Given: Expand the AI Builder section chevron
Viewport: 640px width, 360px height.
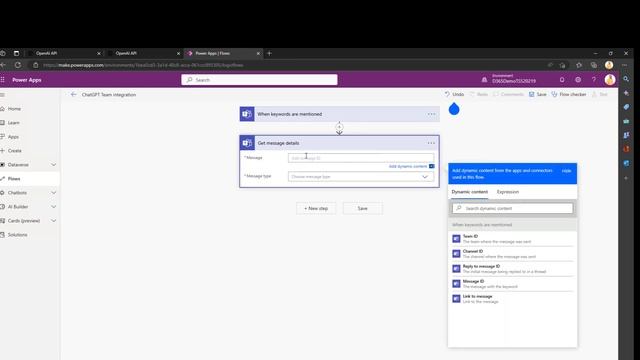Looking at the screenshot, I should 53,207.
